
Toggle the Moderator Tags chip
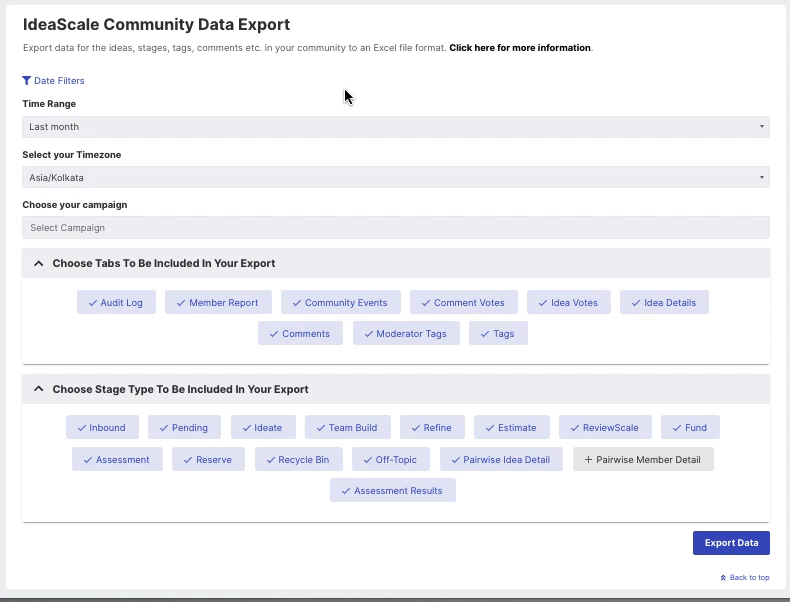click(x=406, y=333)
